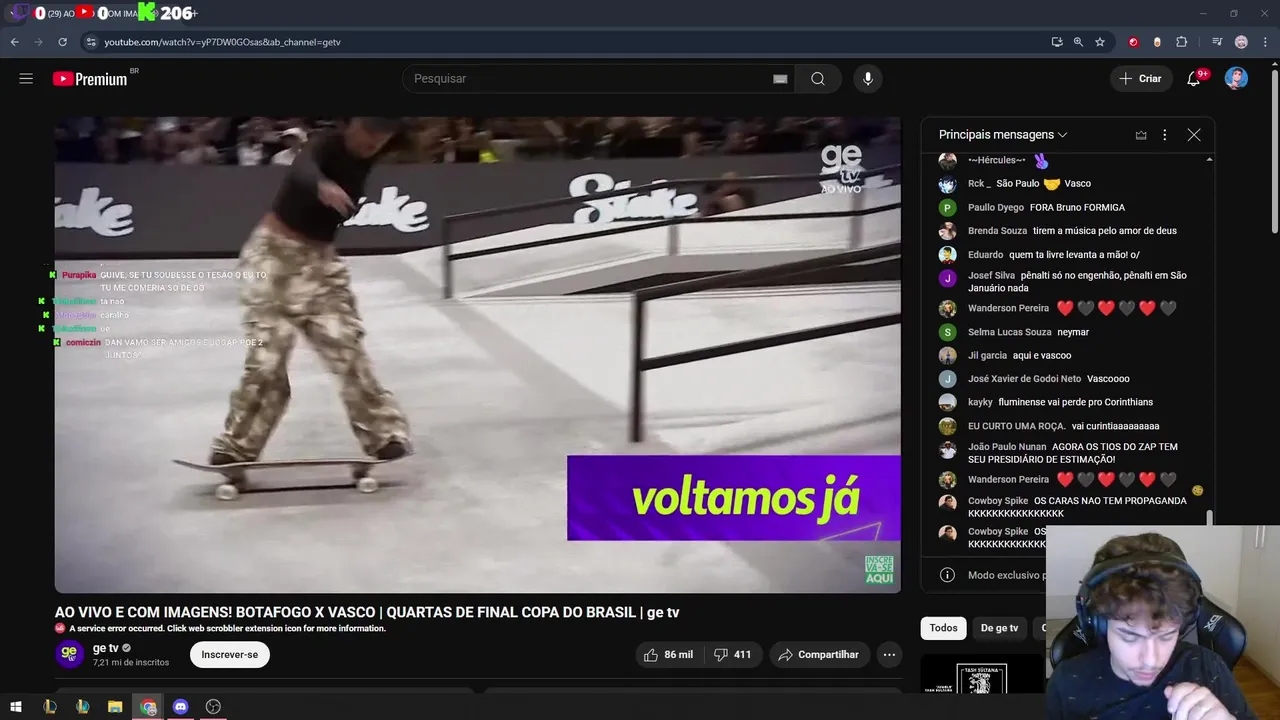The height and width of the screenshot is (720, 1280).
Task: Open the ge tv channel name link
Action: click(105, 648)
